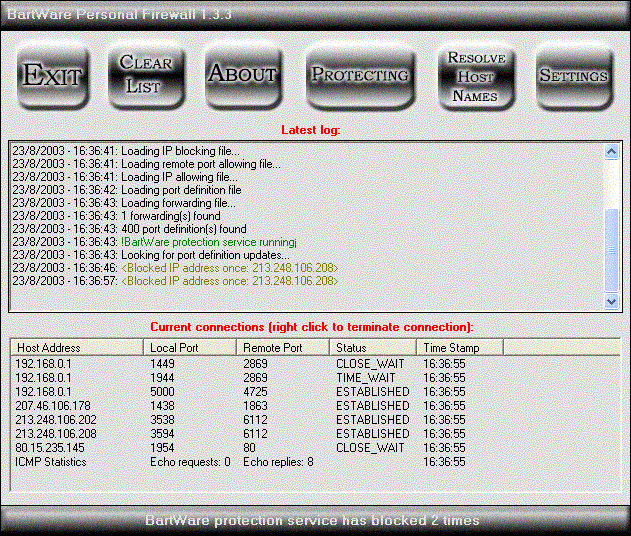Select log line 'Loading IP allowing file...'
The height and width of the screenshot is (536, 631).
(125, 177)
